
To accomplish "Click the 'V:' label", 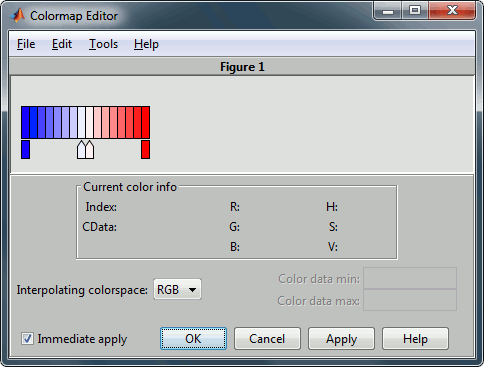I will click(333, 247).
